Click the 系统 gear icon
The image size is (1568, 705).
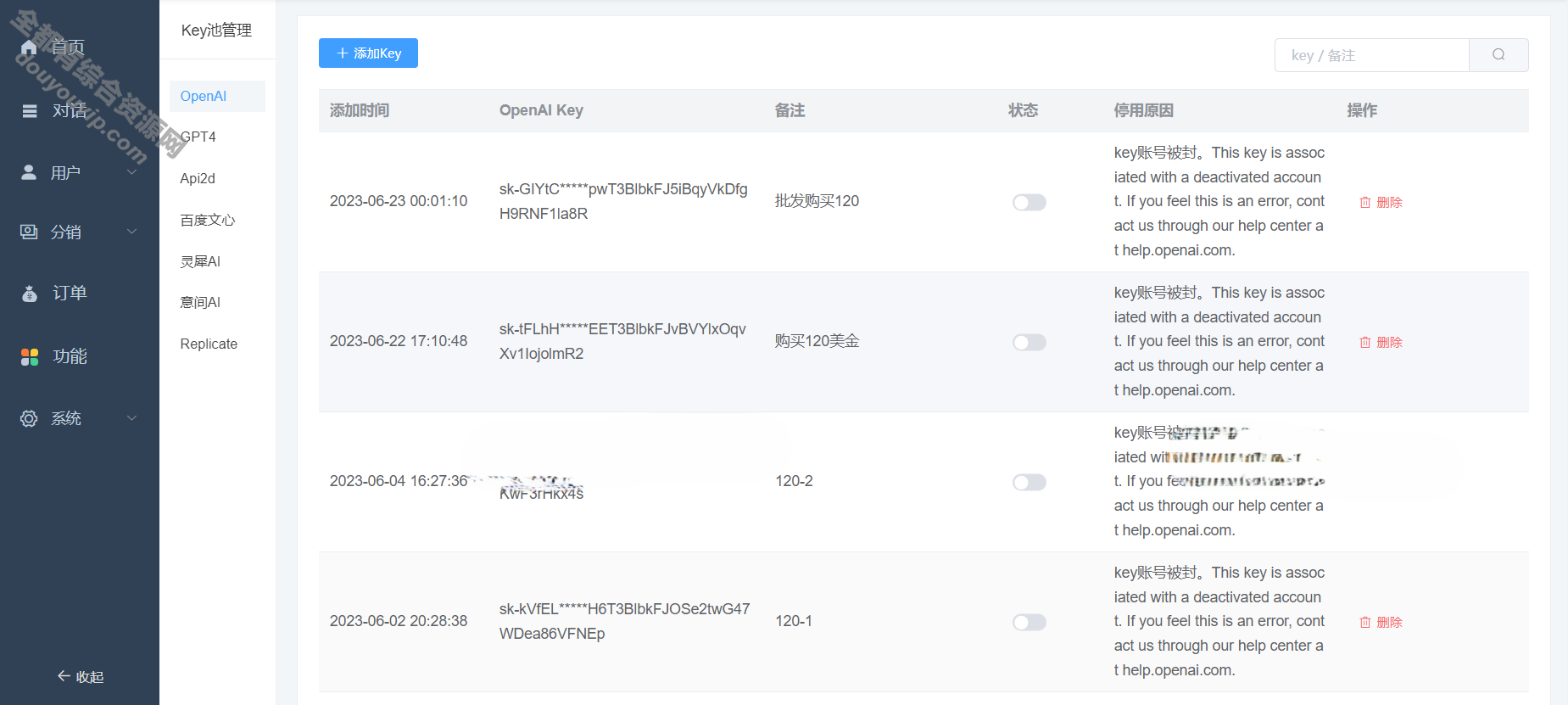(x=29, y=418)
